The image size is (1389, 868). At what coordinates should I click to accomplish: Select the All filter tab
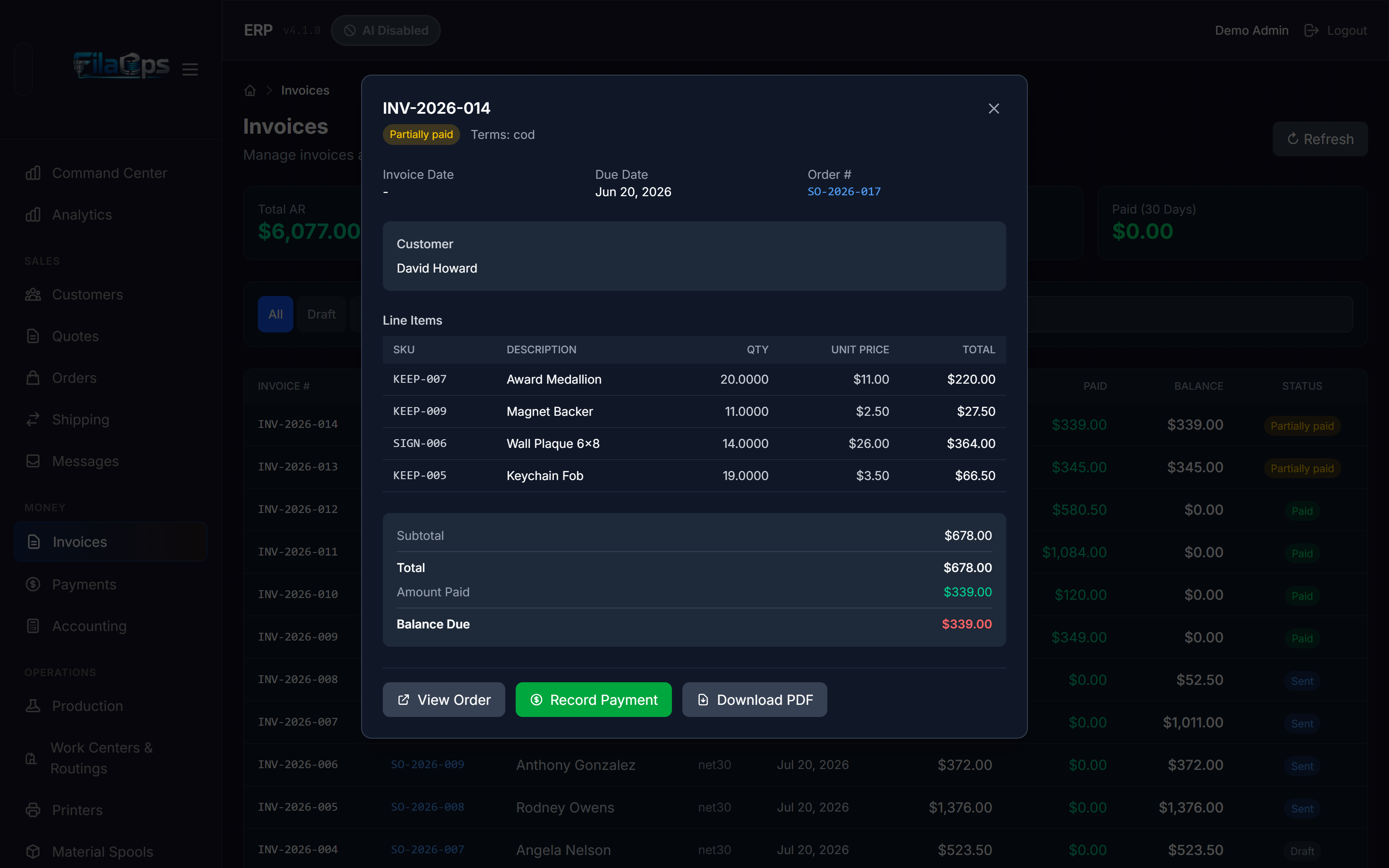276,314
